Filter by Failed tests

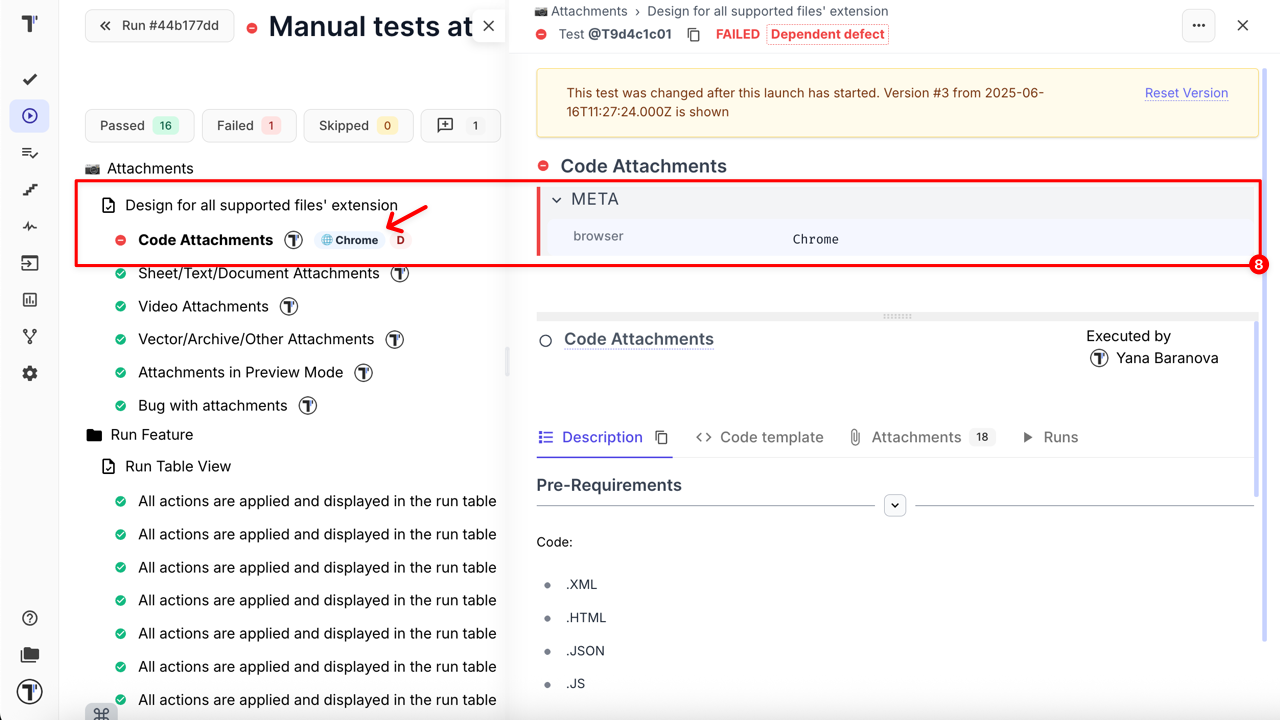click(249, 126)
